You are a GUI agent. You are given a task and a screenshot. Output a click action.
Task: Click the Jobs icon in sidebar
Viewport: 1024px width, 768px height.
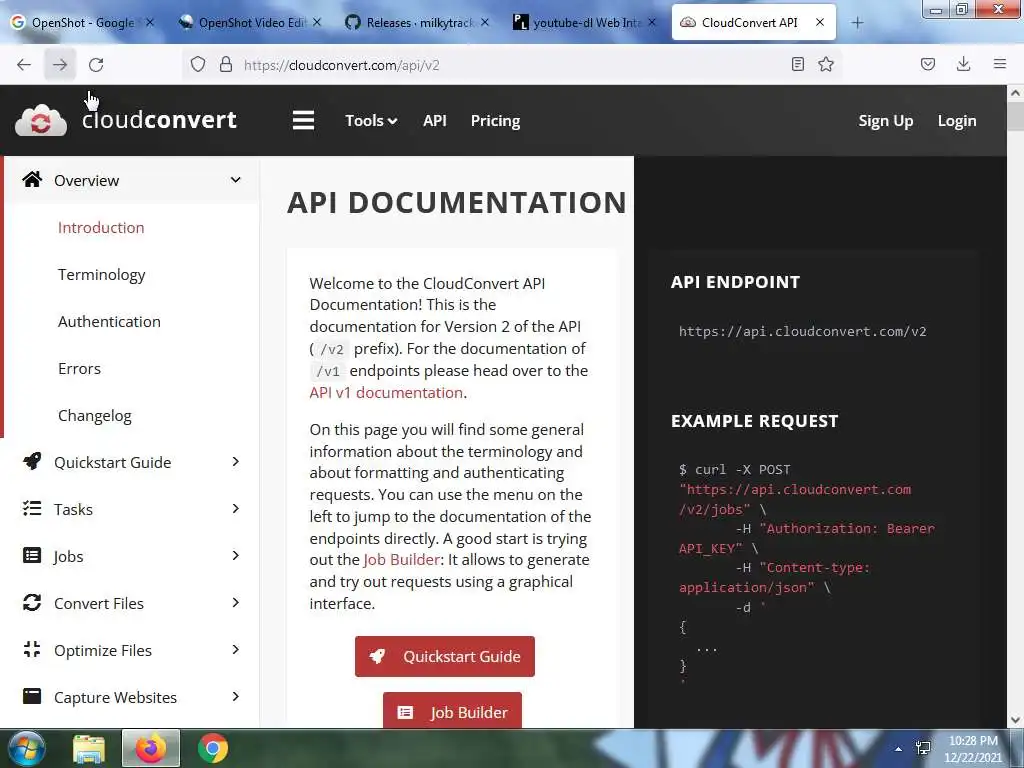32,555
